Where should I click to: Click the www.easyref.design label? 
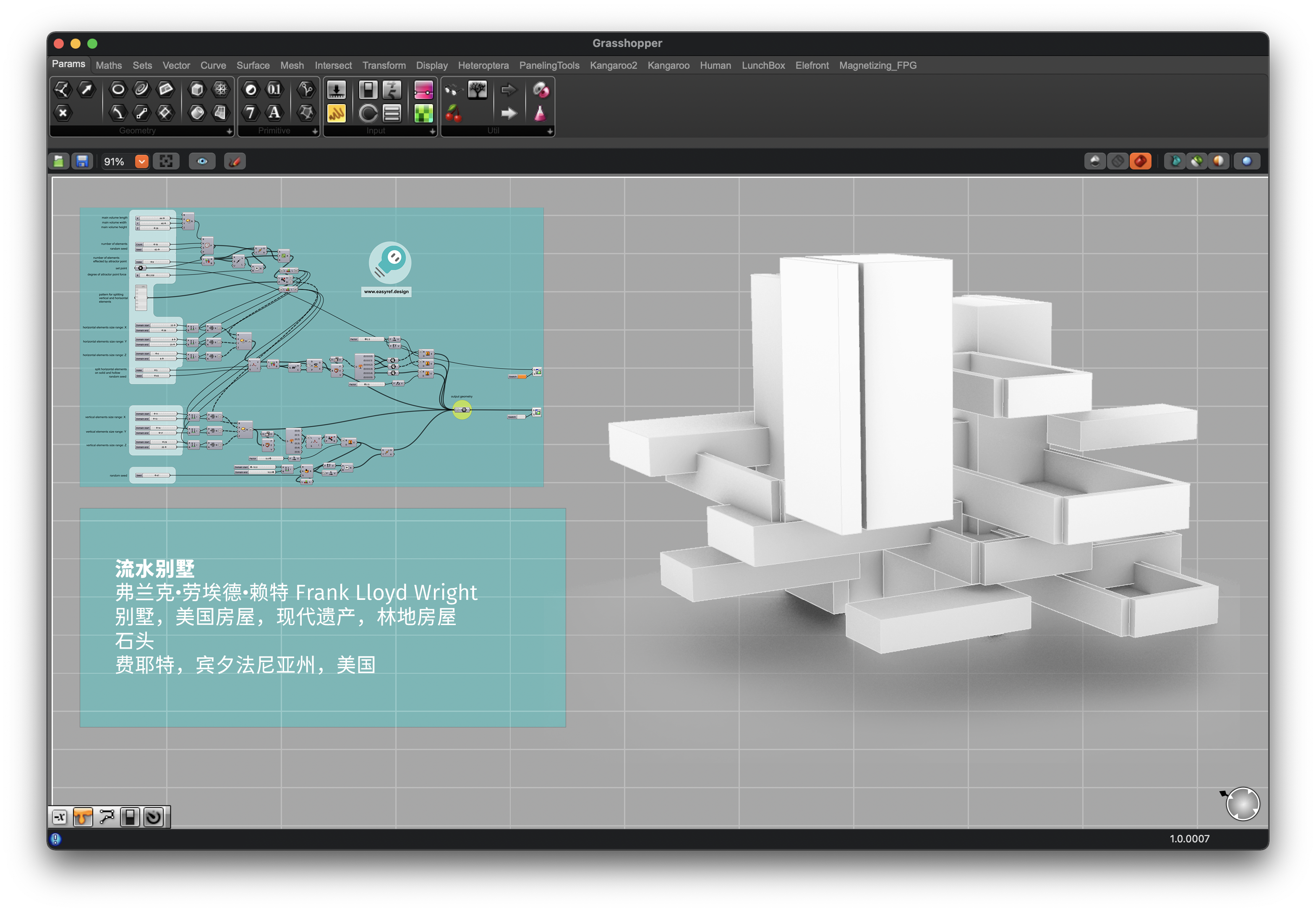pos(386,292)
